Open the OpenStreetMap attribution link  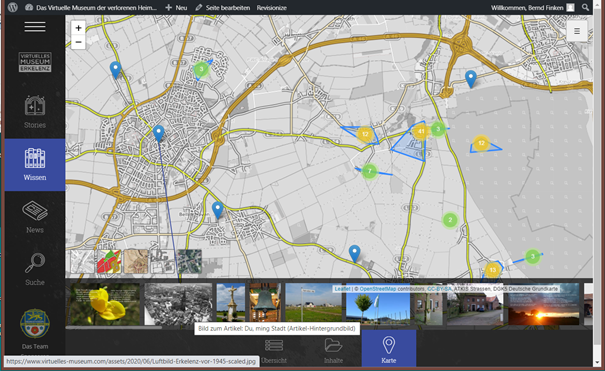378,288
